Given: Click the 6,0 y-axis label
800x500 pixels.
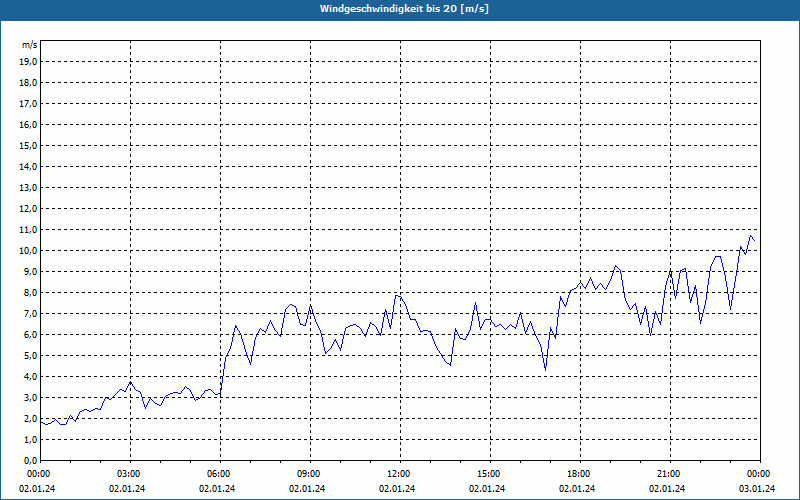Looking at the screenshot, I should click(30, 335).
